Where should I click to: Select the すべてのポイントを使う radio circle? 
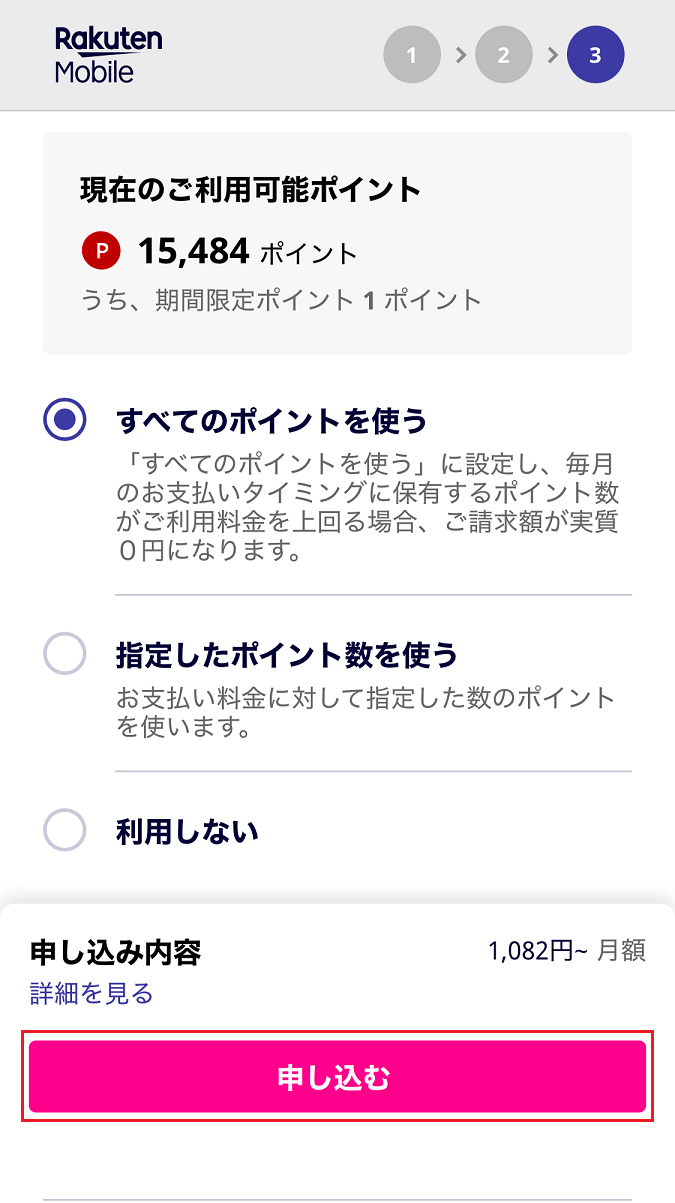pos(65,421)
